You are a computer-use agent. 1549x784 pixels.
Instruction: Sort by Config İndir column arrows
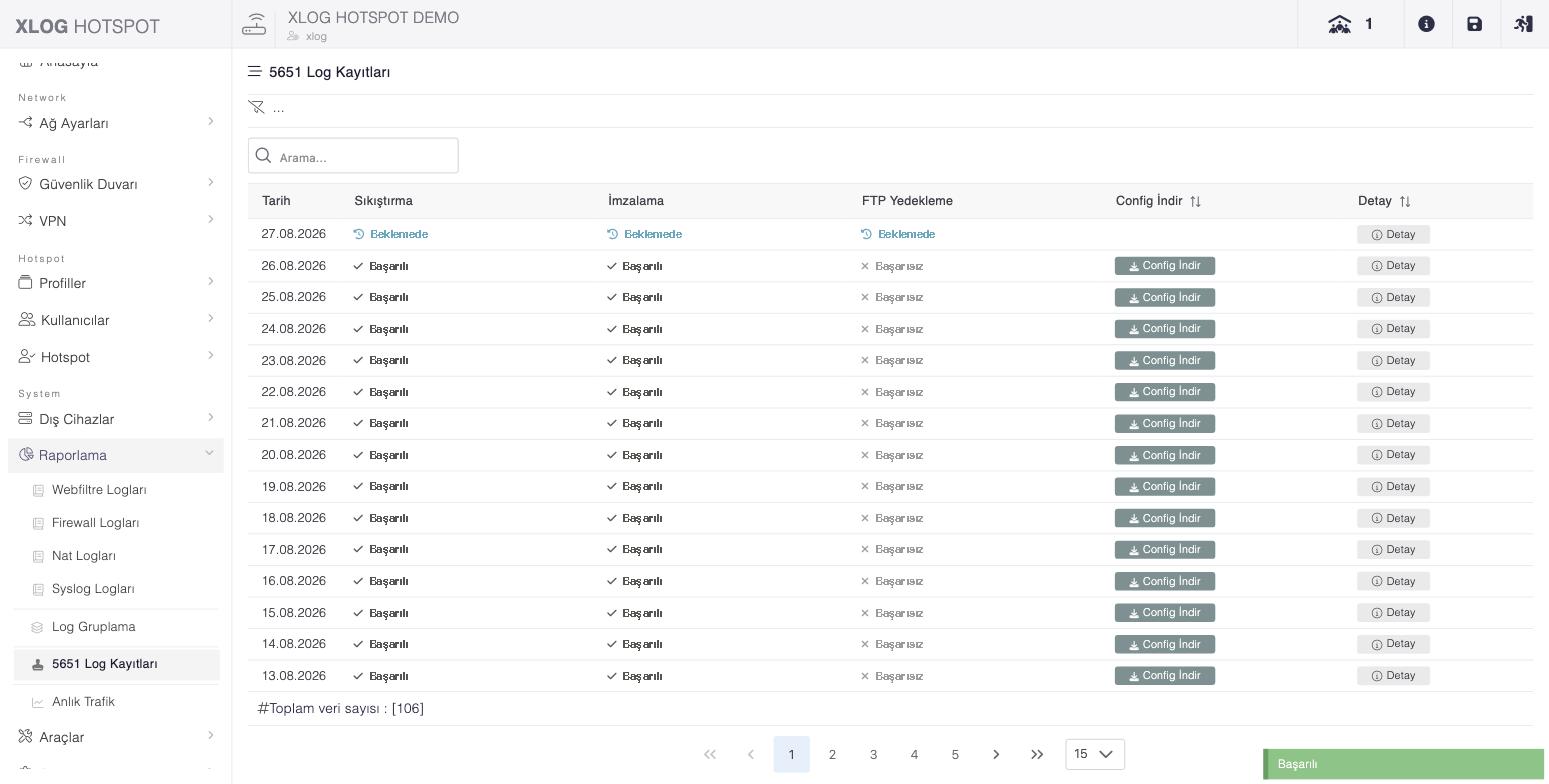point(1195,202)
